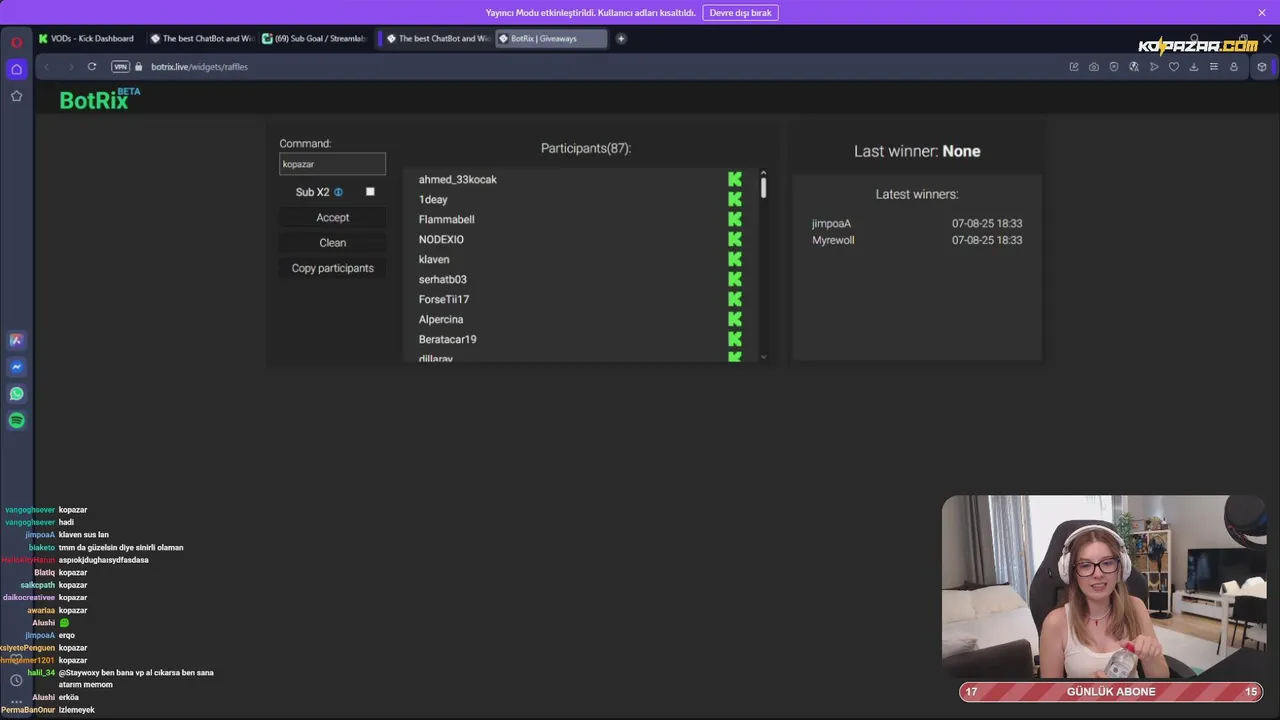Open history clock in the sidebar
The height and width of the screenshot is (720, 1280).
click(x=16, y=680)
